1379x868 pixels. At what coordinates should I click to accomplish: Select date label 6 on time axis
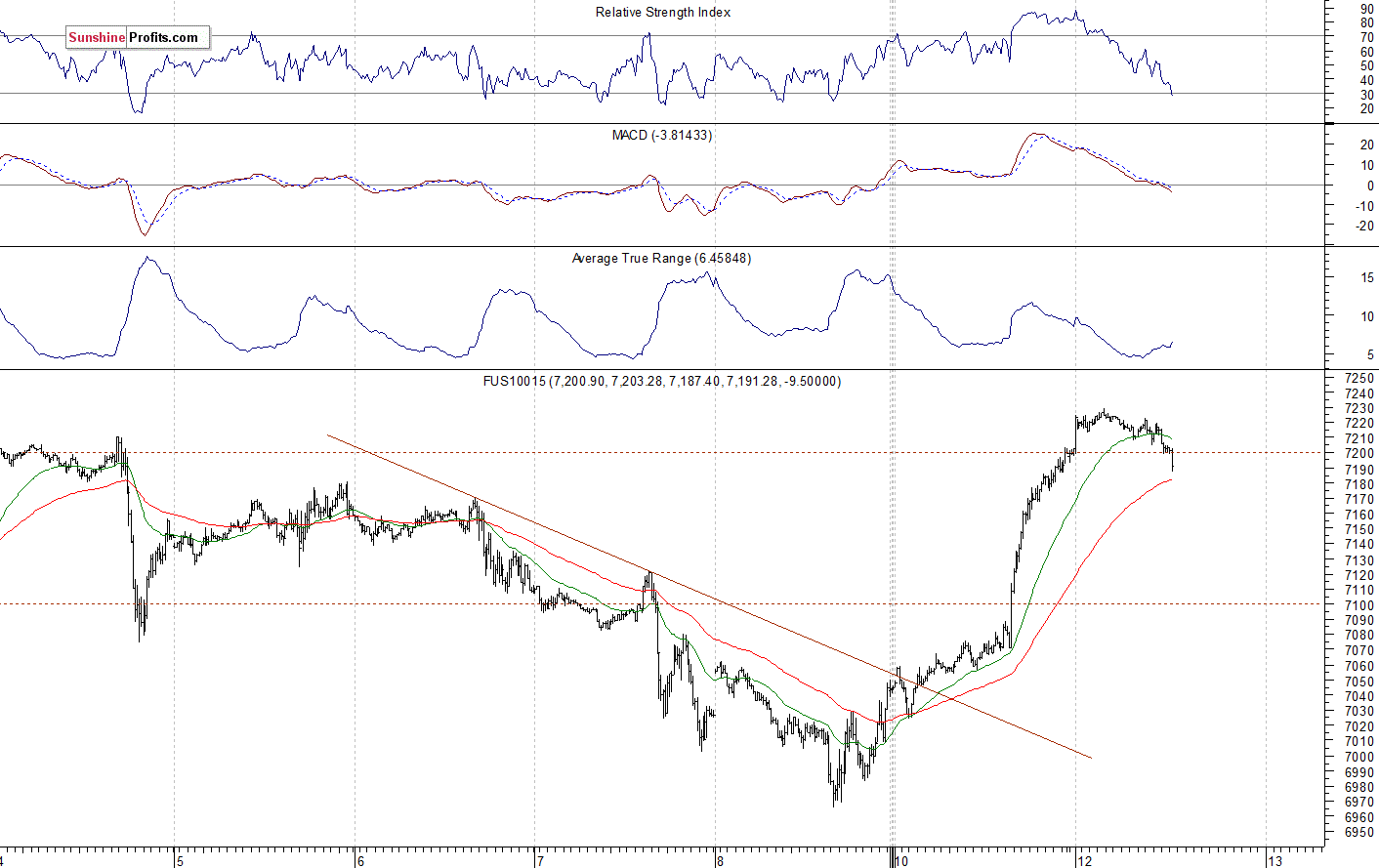(x=360, y=861)
